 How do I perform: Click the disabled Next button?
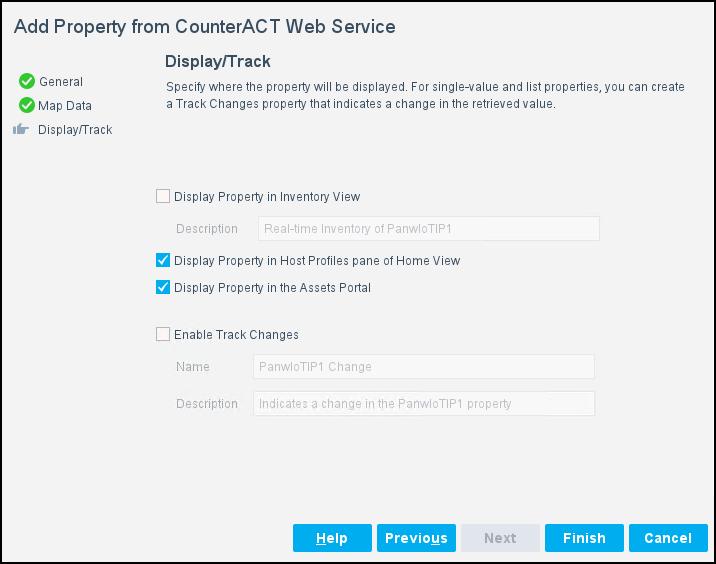(500, 538)
